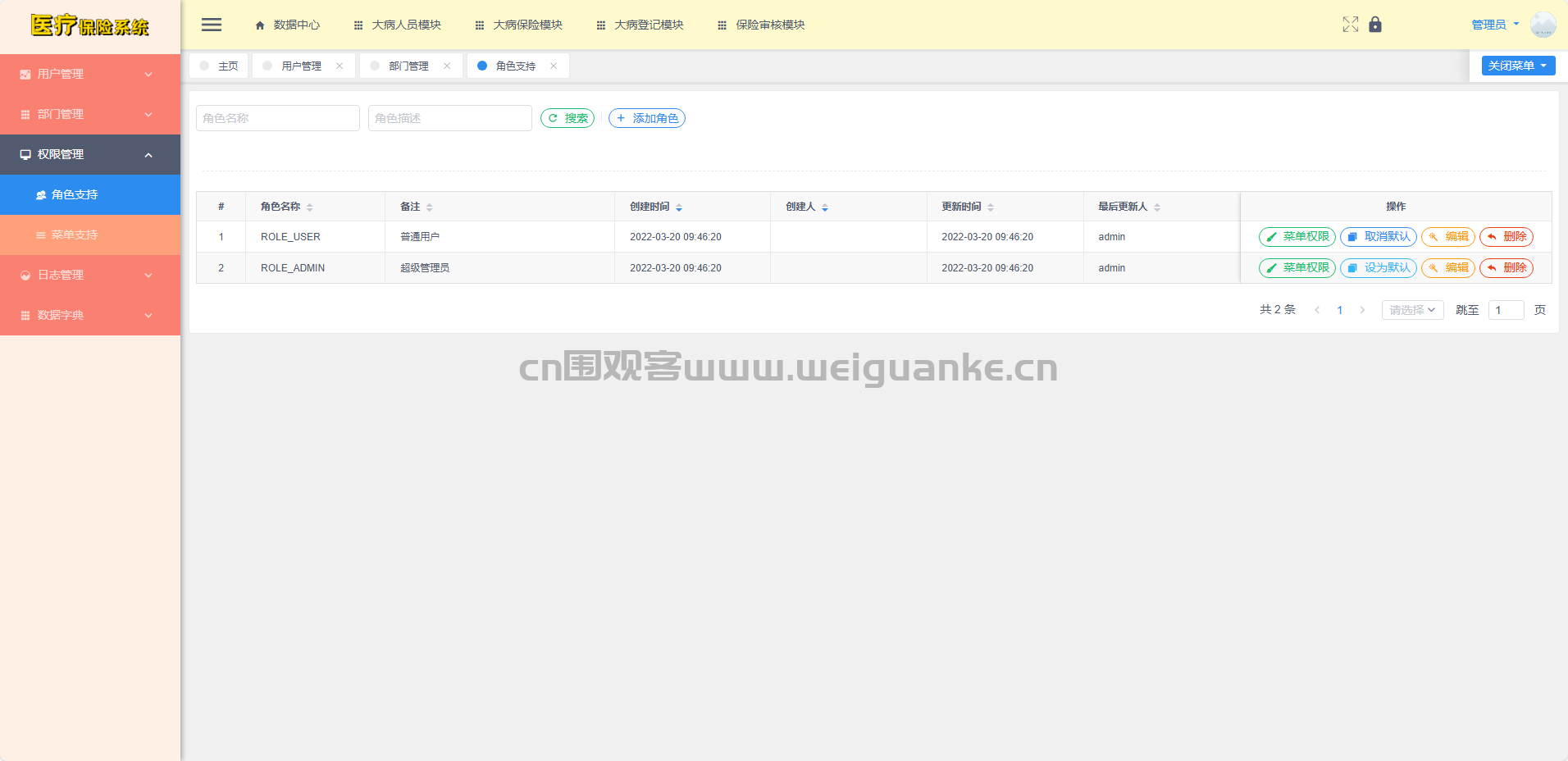This screenshot has width=1568, height=761.
Task: Click 删除 for ROLE_ADMIN row
Action: pos(1506,268)
